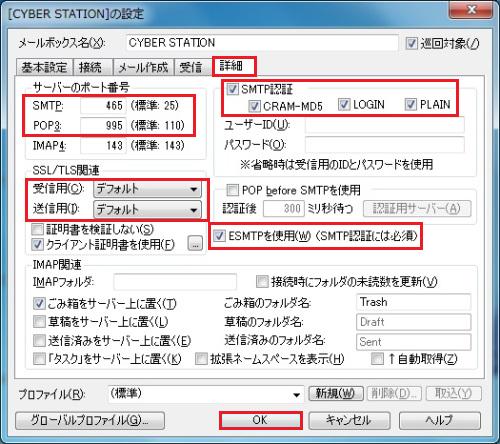The image size is (500, 444).
Task: Click the 認証後 milliseconds wait field
Action: coord(284,209)
